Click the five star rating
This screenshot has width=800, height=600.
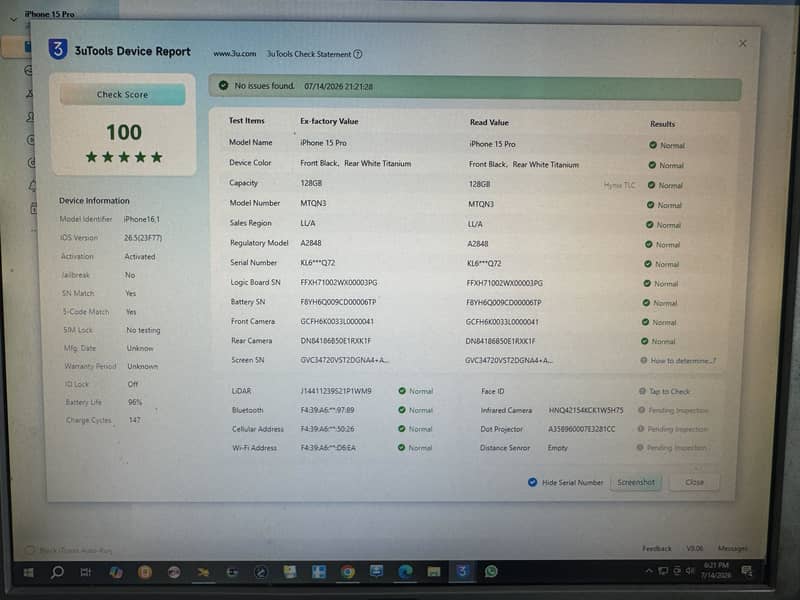124,157
